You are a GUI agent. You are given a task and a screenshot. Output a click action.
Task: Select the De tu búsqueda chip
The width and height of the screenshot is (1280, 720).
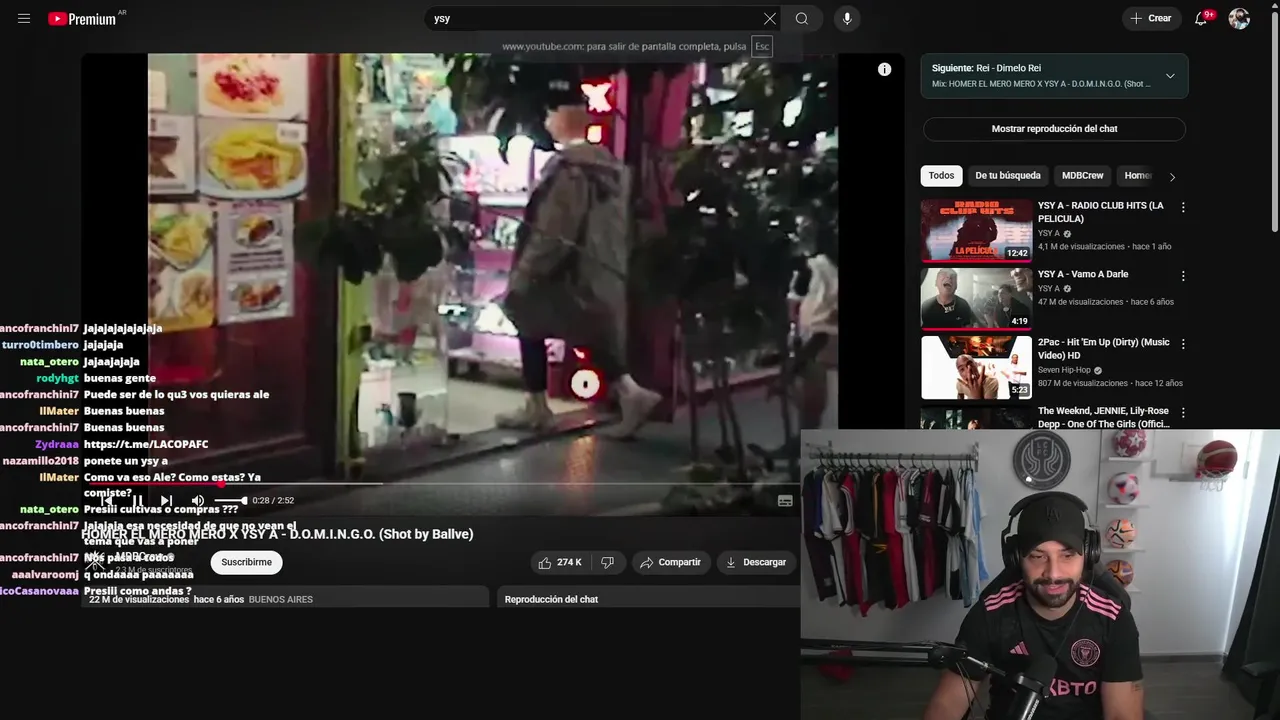coord(1008,176)
